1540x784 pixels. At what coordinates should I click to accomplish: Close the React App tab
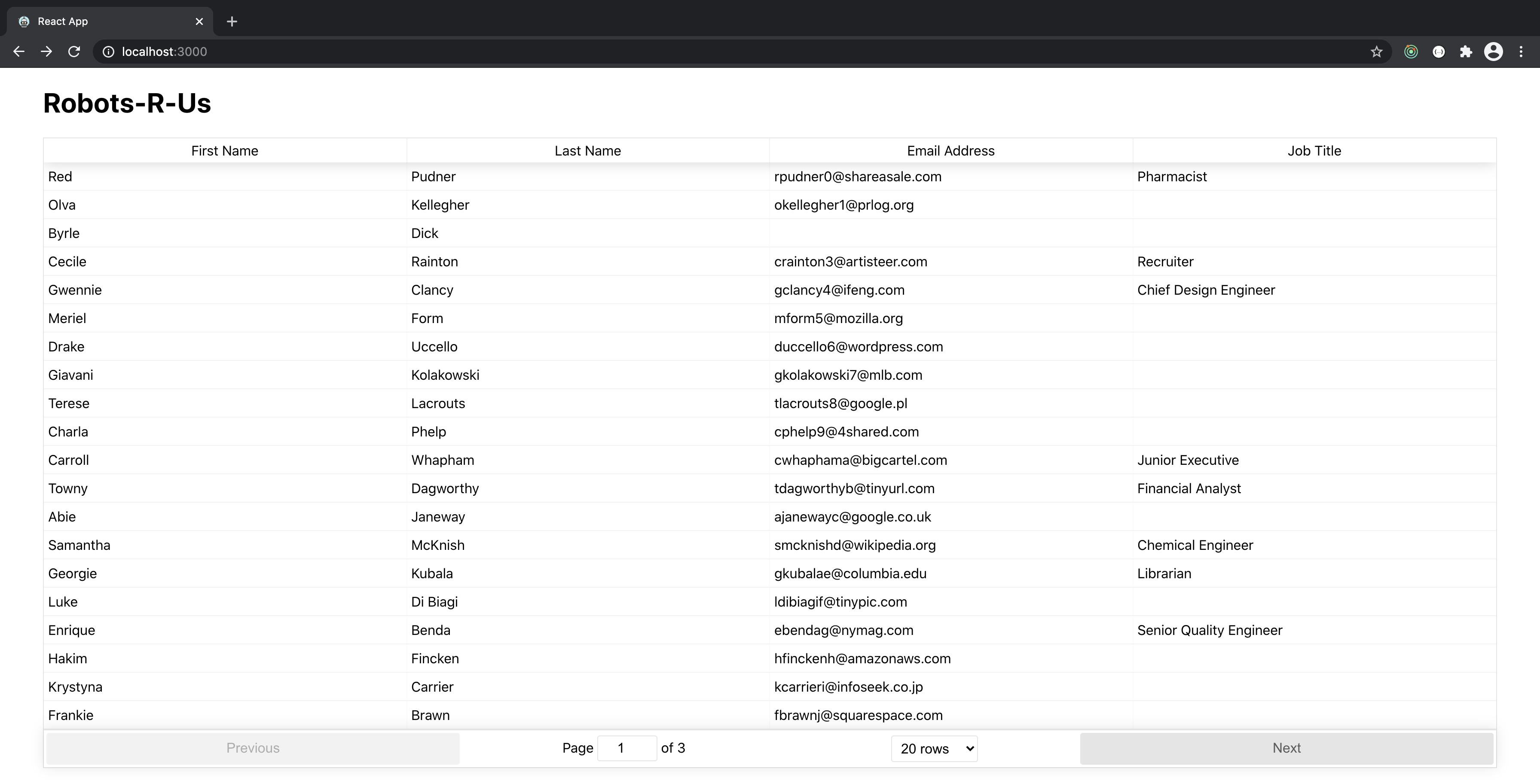pos(199,21)
